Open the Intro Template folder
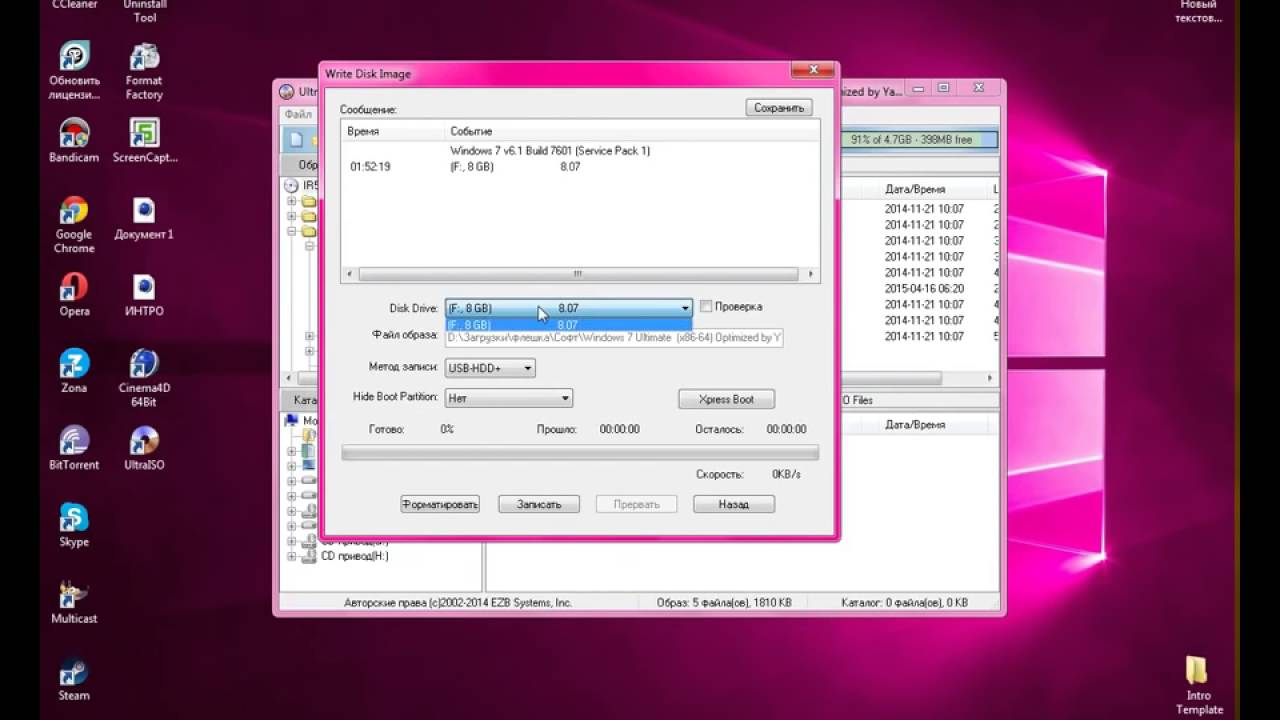1280x720 pixels. click(1199, 686)
